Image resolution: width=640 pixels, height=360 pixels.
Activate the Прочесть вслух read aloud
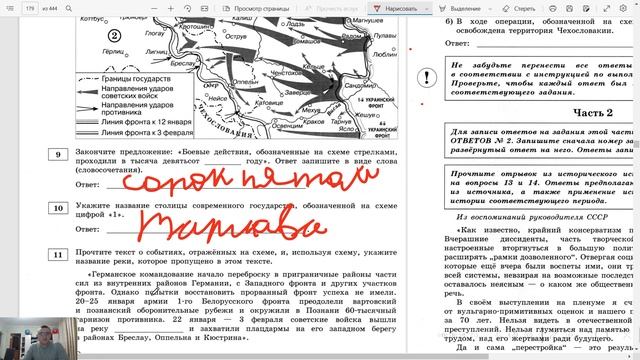(x=331, y=9)
